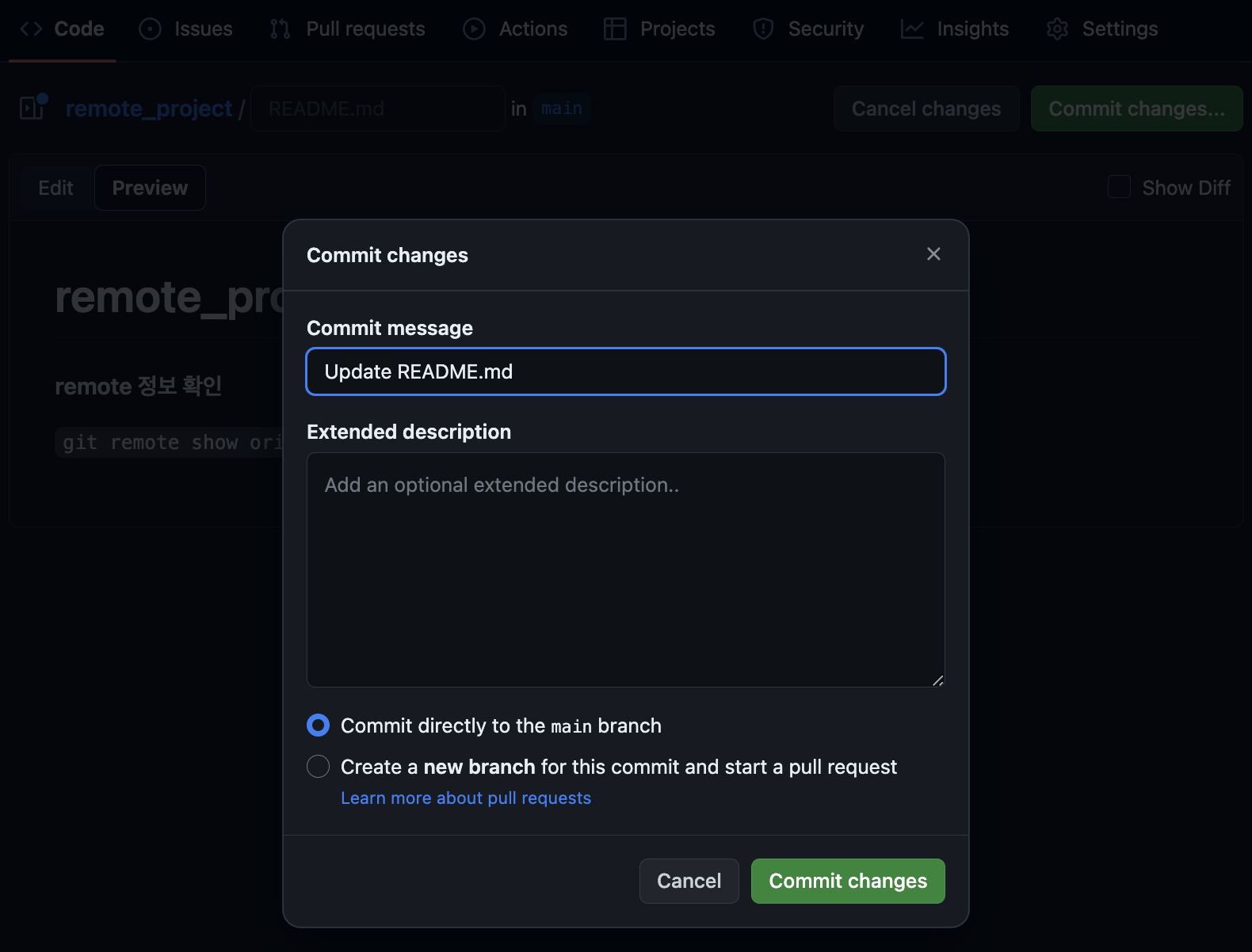Open the Code tab
1252x952 pixels.
click(x=63, y=29)
